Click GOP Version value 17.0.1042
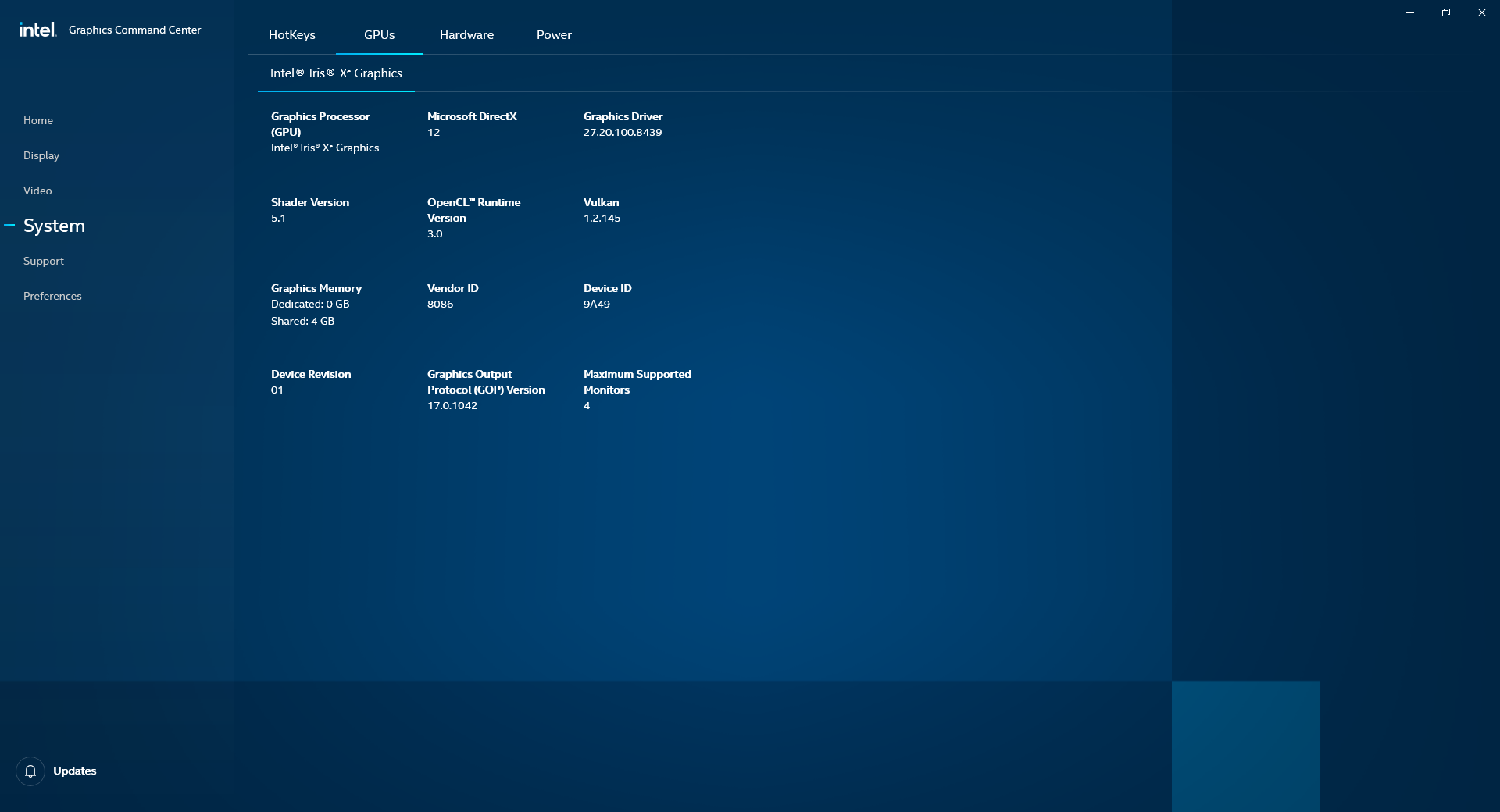Viewport: 1500px width, 812px height. click(452, 405)
